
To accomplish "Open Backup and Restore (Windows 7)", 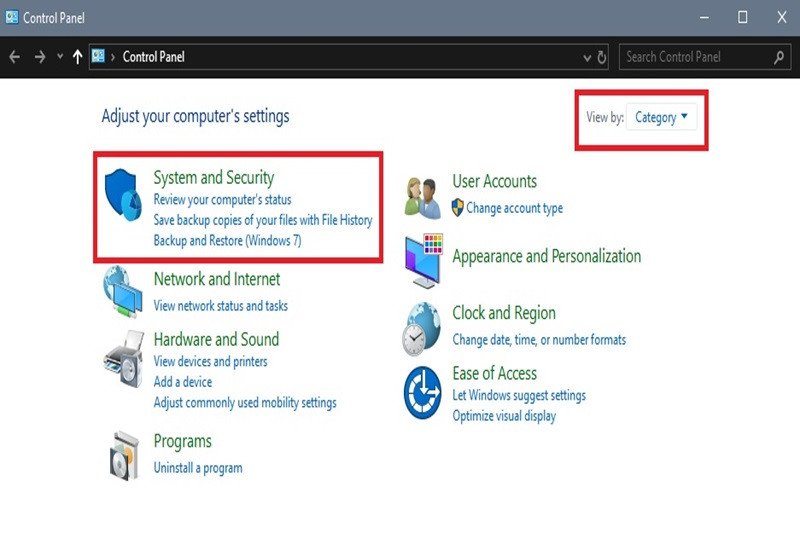I will pos(228,240).
